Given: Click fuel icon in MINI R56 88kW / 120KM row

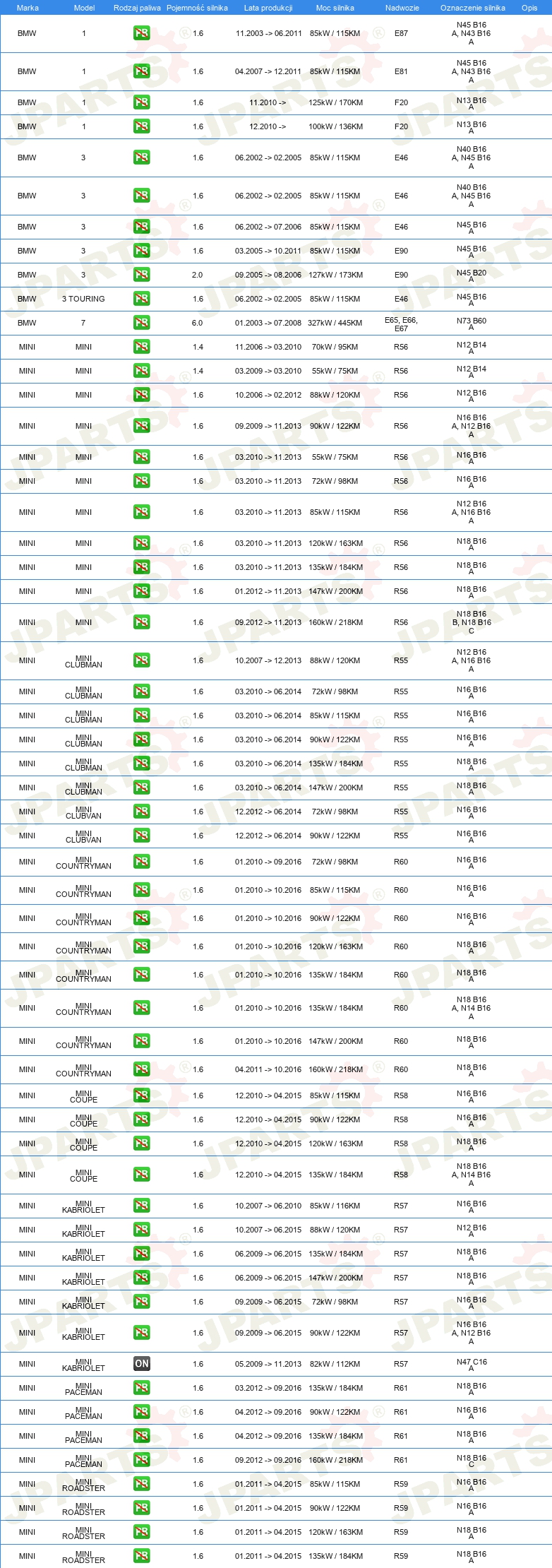Looking at the screenshot, I should tap(141, 395).
